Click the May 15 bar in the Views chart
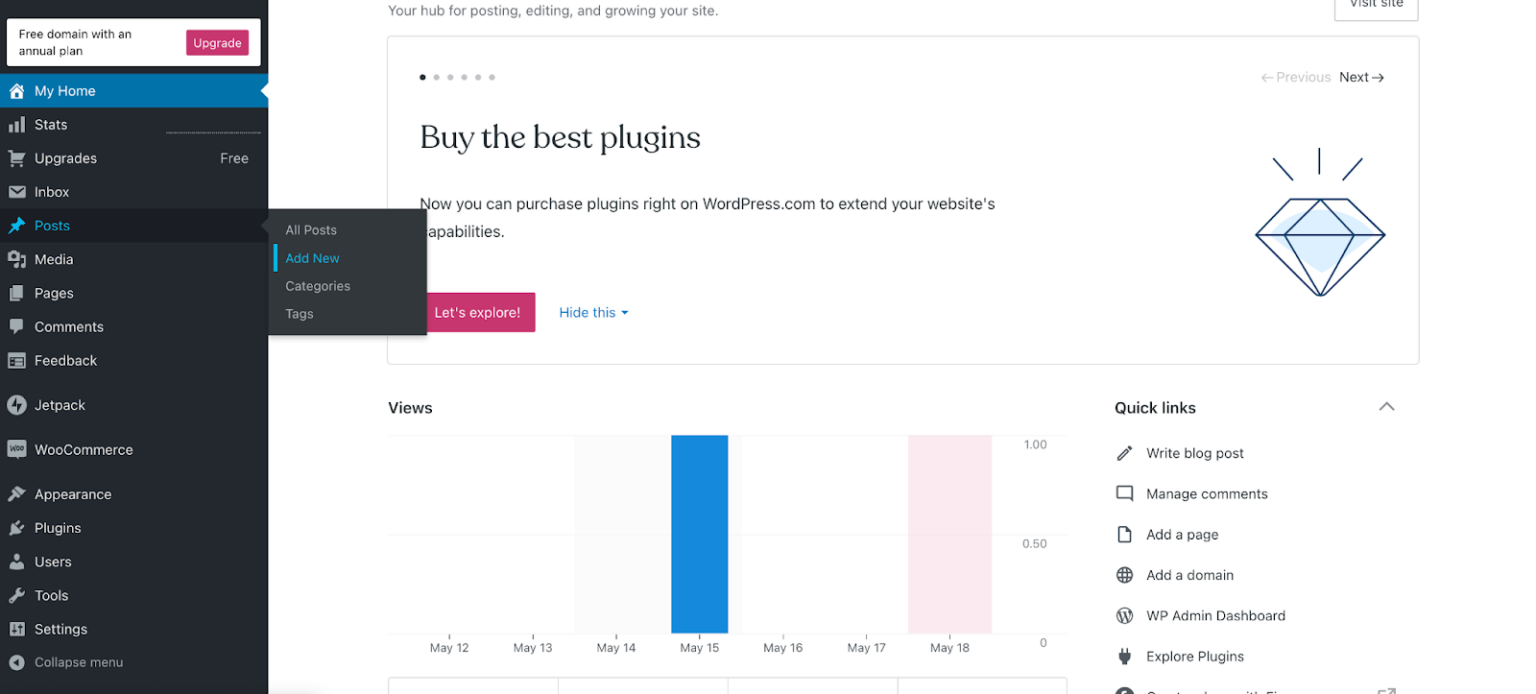Image resolution: width=1536 pixels, height=694 pixels. point(700,534)
